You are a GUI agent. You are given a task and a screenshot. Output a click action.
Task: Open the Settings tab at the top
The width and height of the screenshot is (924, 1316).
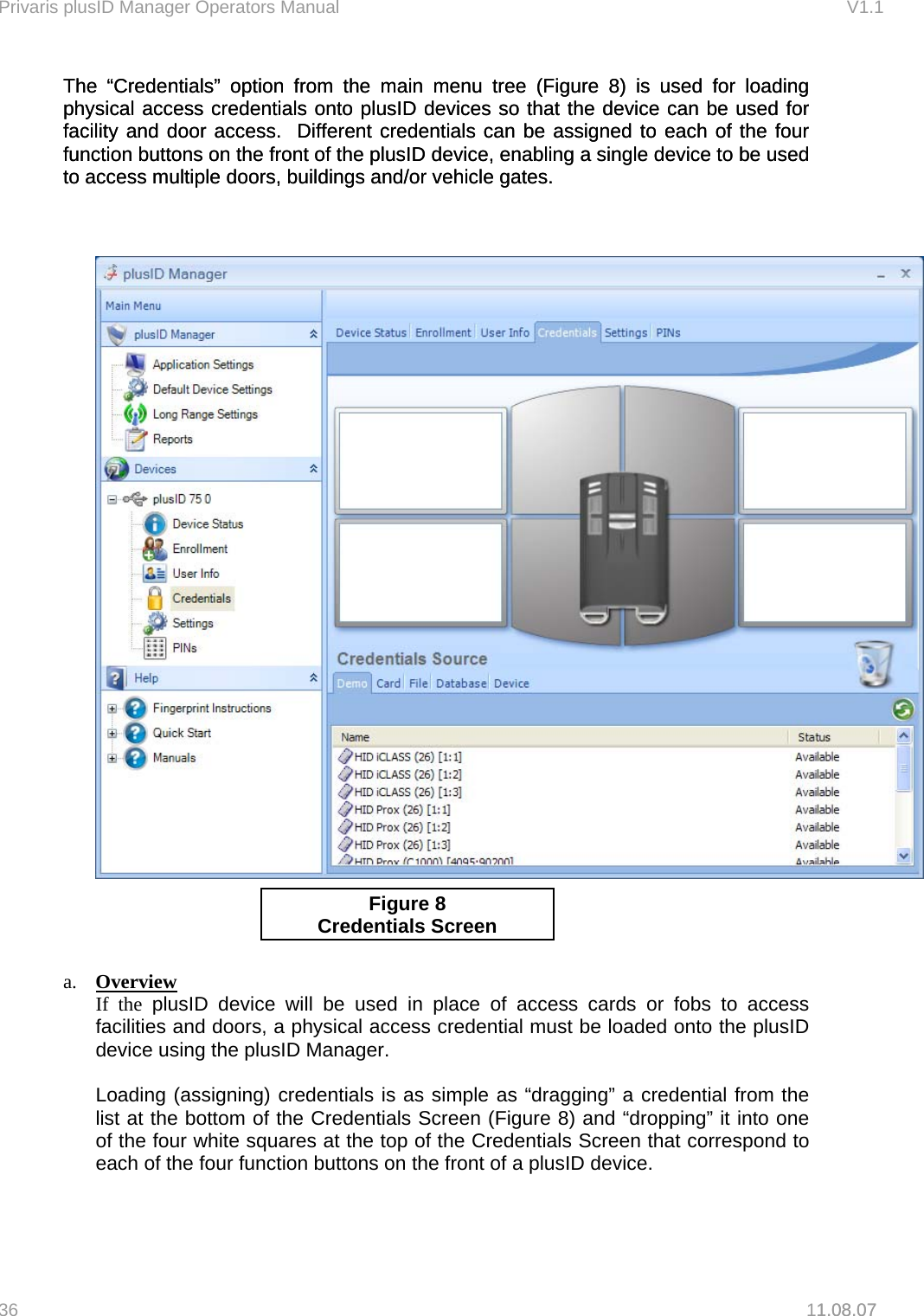(x=626, y=331)
